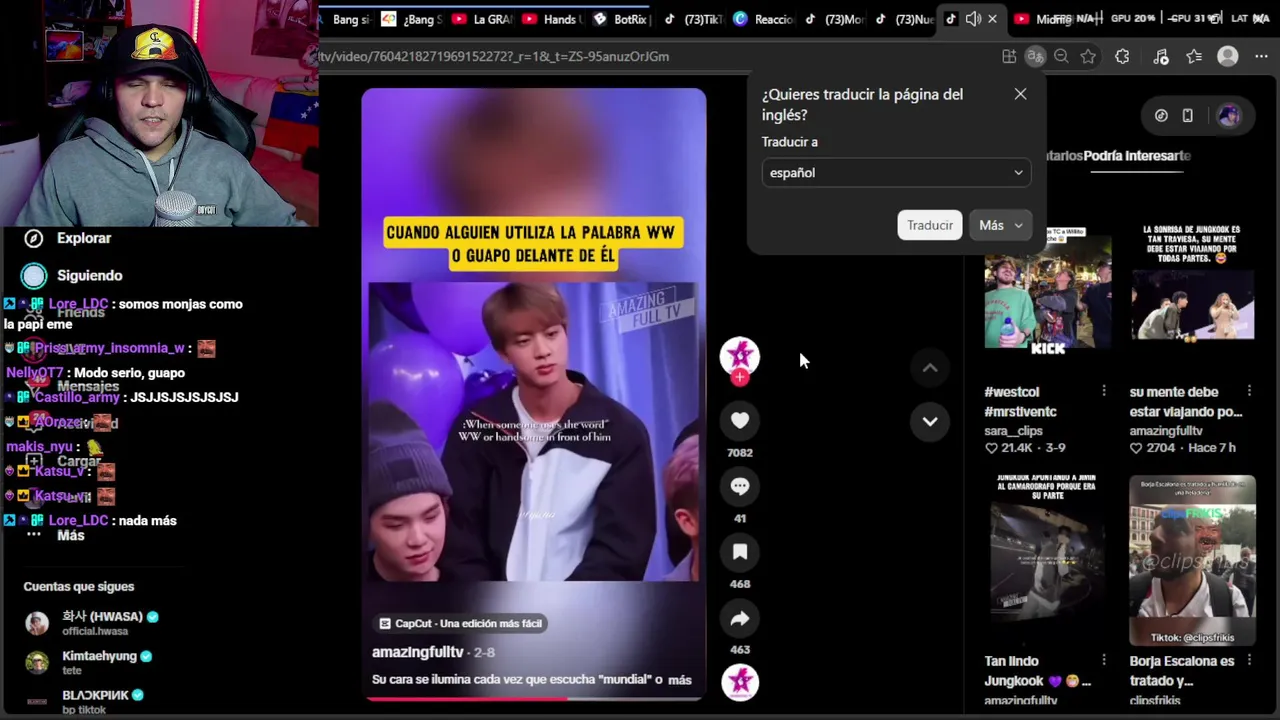Switch to the BotRix browser tab
This screenshot has height=720, width=1280.
(x=621, y=19)
